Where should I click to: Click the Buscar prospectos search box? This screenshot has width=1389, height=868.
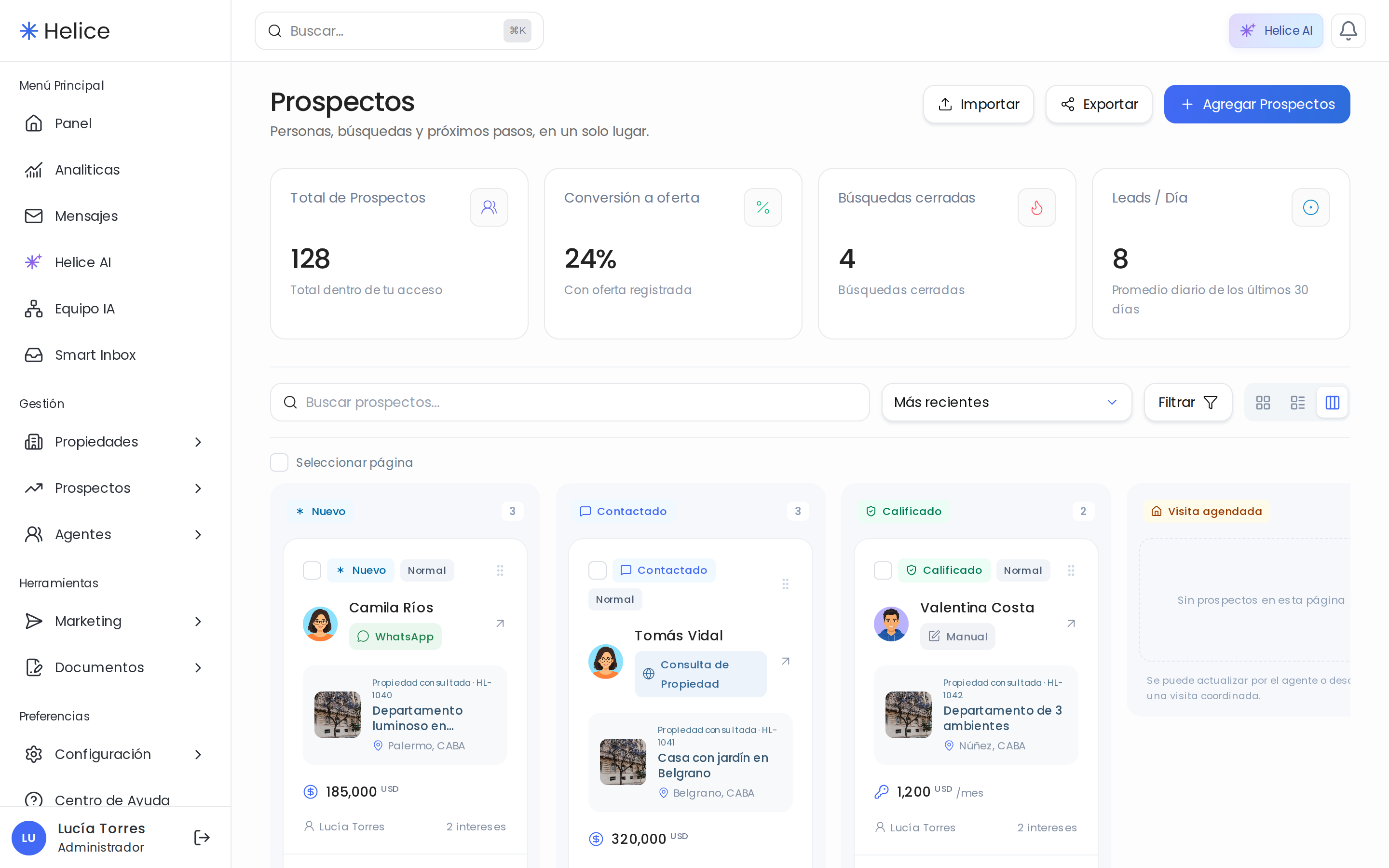coord(570,403)
